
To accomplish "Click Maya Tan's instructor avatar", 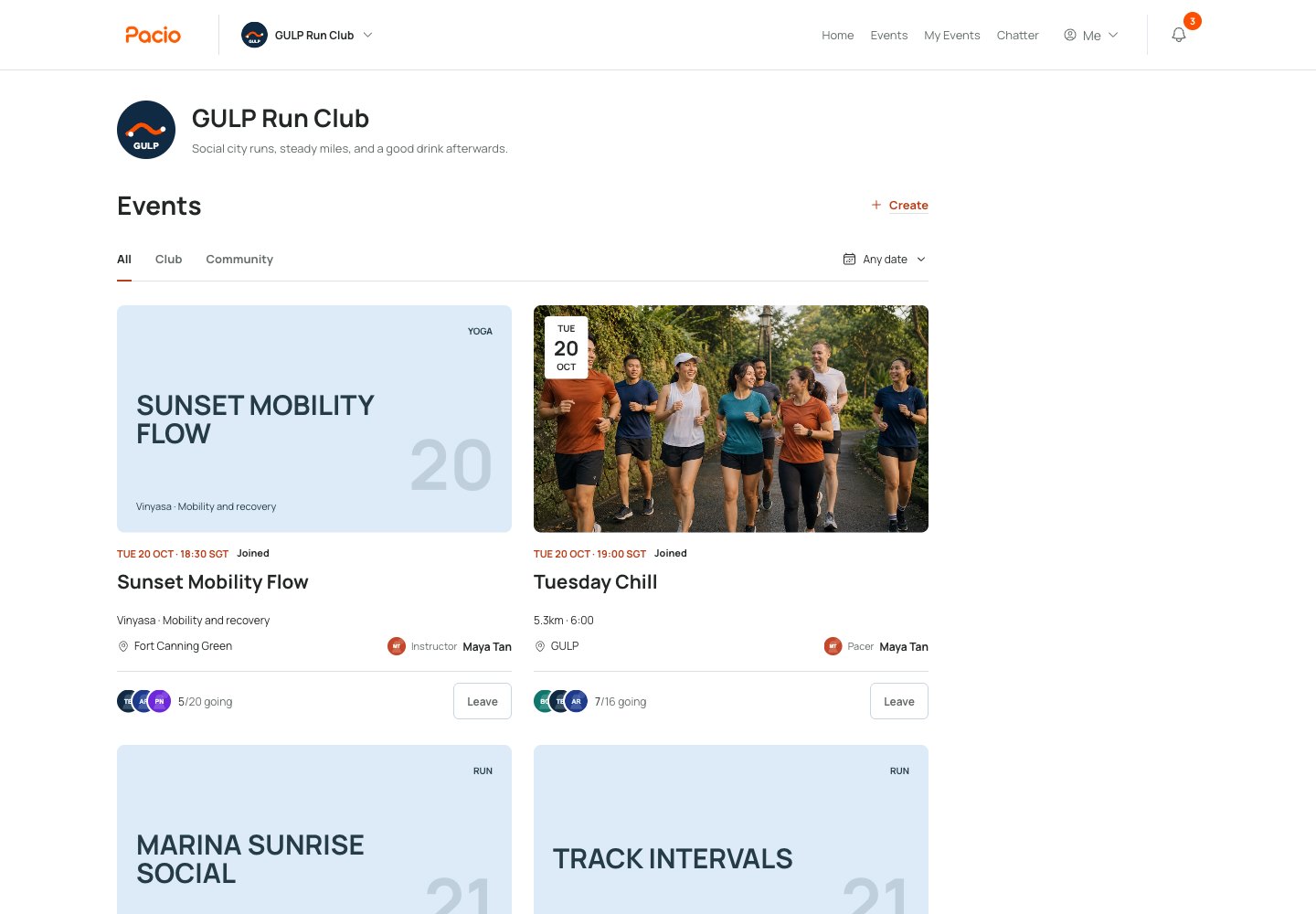I will (x=397, y=646).
